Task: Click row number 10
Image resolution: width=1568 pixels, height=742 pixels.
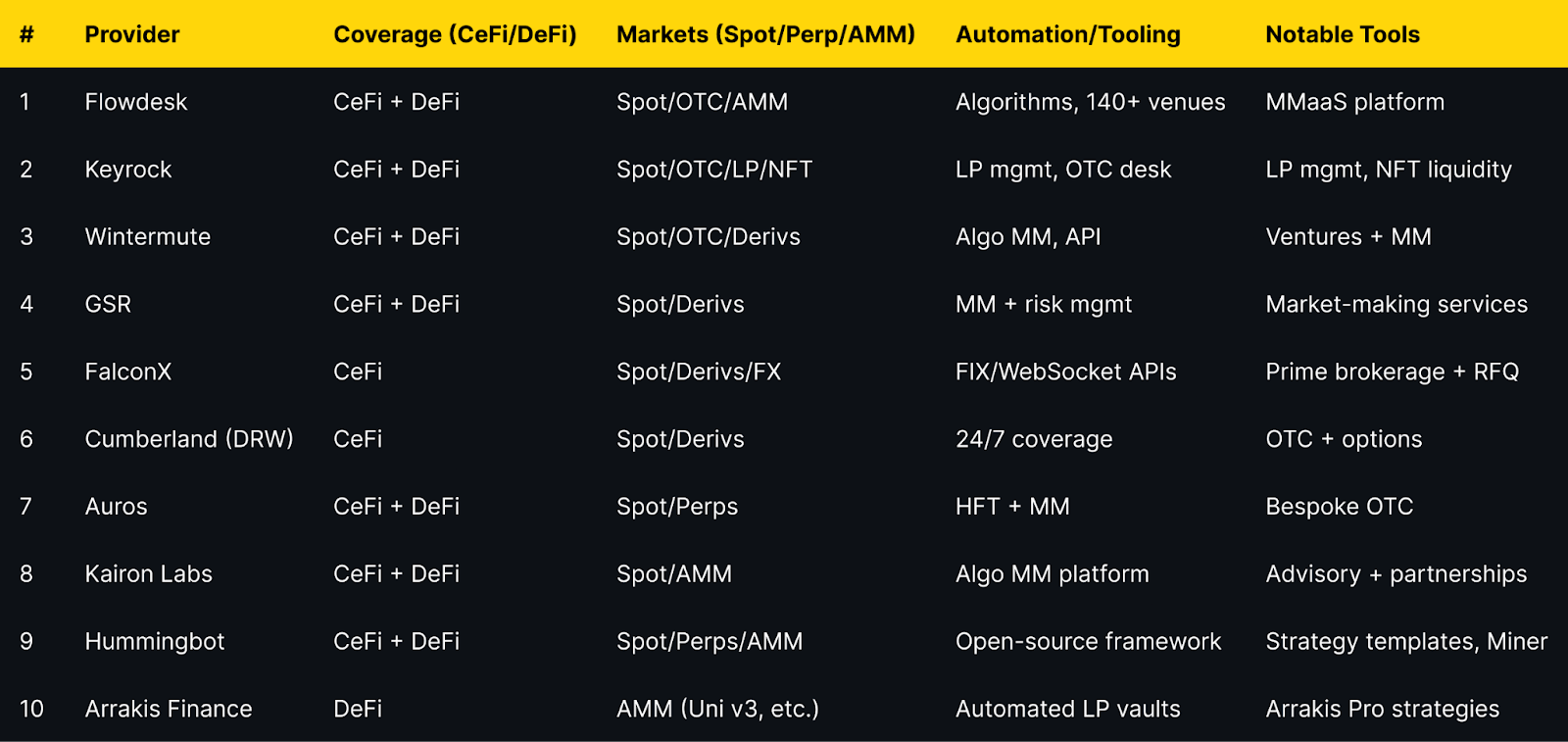Action: pyautogui.click(x=31, y=710)
